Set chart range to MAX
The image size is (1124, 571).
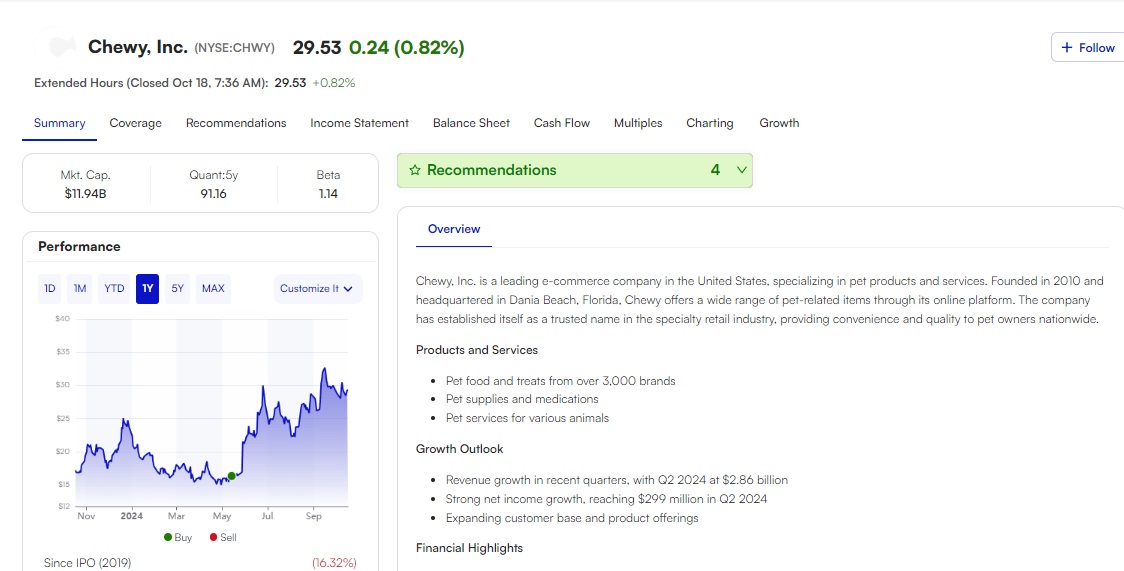coord(213,289)
